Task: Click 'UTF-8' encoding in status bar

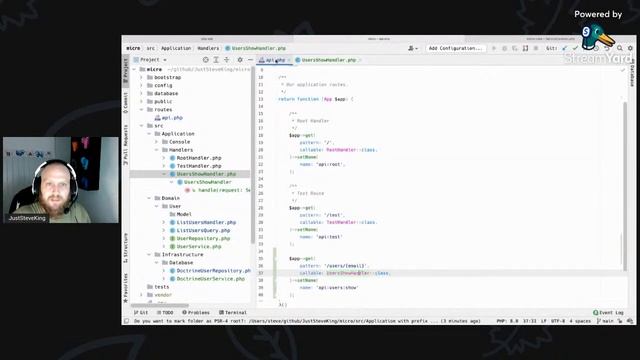Action: [558, 321]
